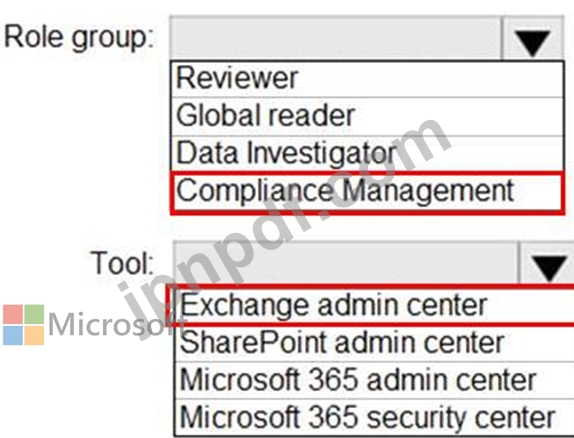Screen dimensions: 574x438
Task: Click the Microsoft four-square logo icon
Action: 23,325
